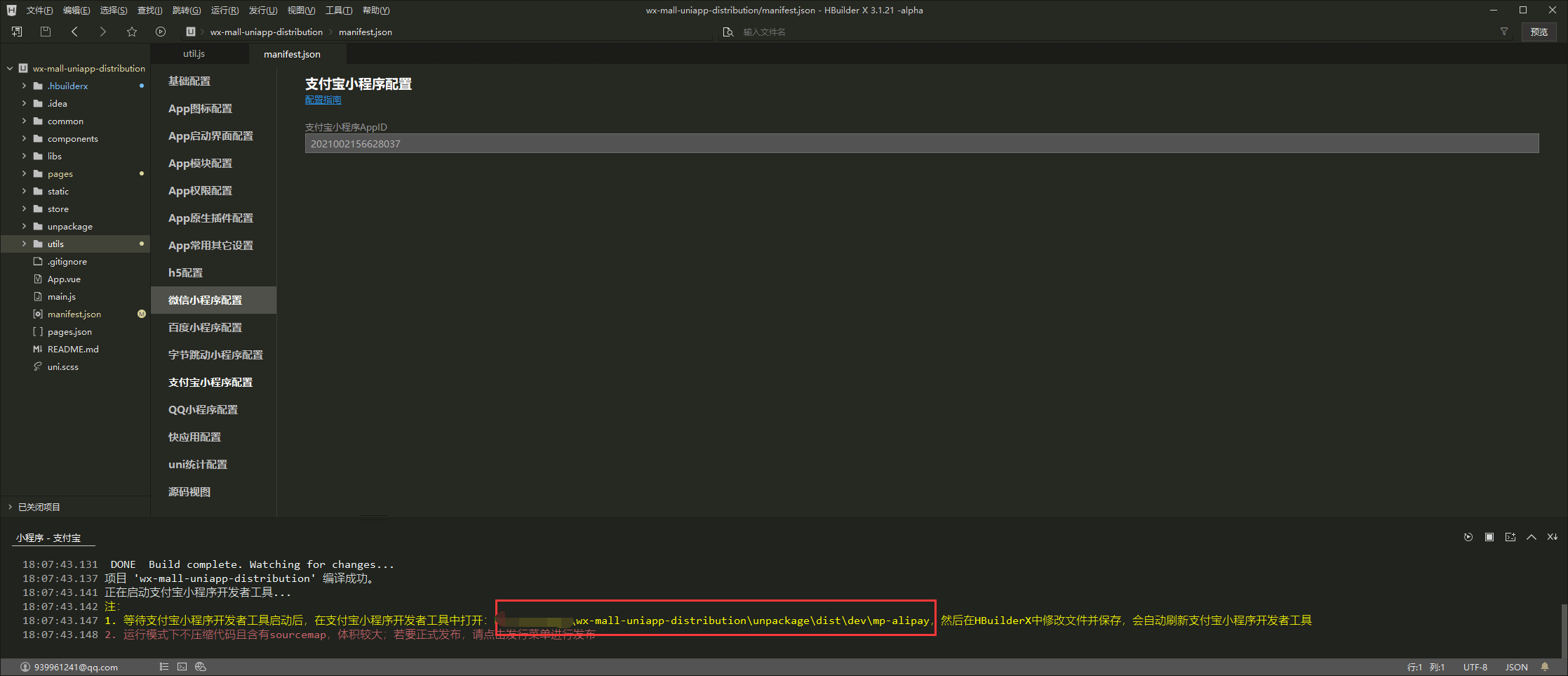Click the Run play icon in toolbar
The image size is (1568, 676).
161,32
